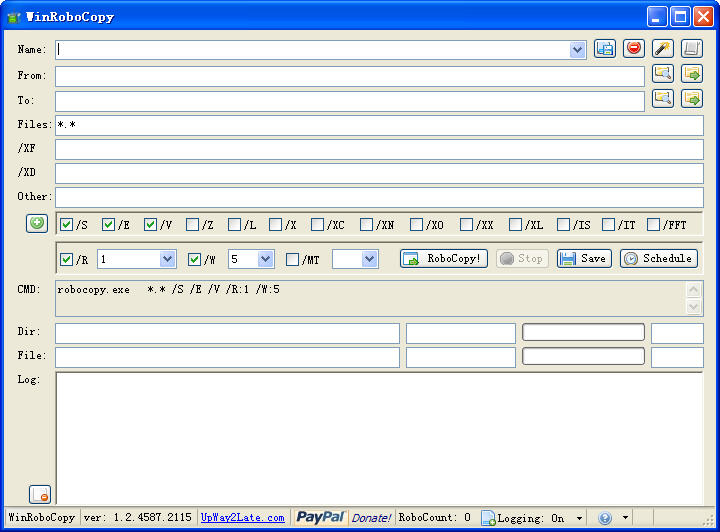Open the To folder with green arrow icon
The height and width of the screenshot is (532, 720).
692,98
